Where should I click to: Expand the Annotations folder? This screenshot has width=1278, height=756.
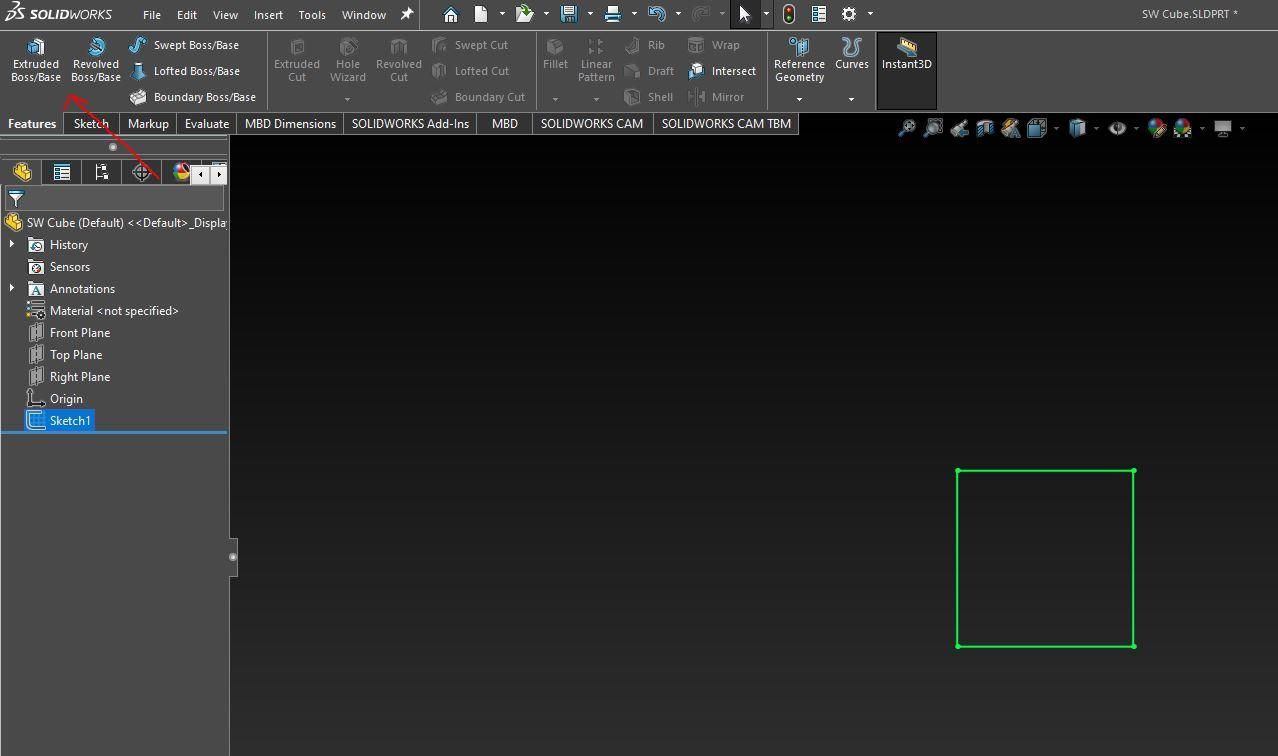[x=12, y=288]
